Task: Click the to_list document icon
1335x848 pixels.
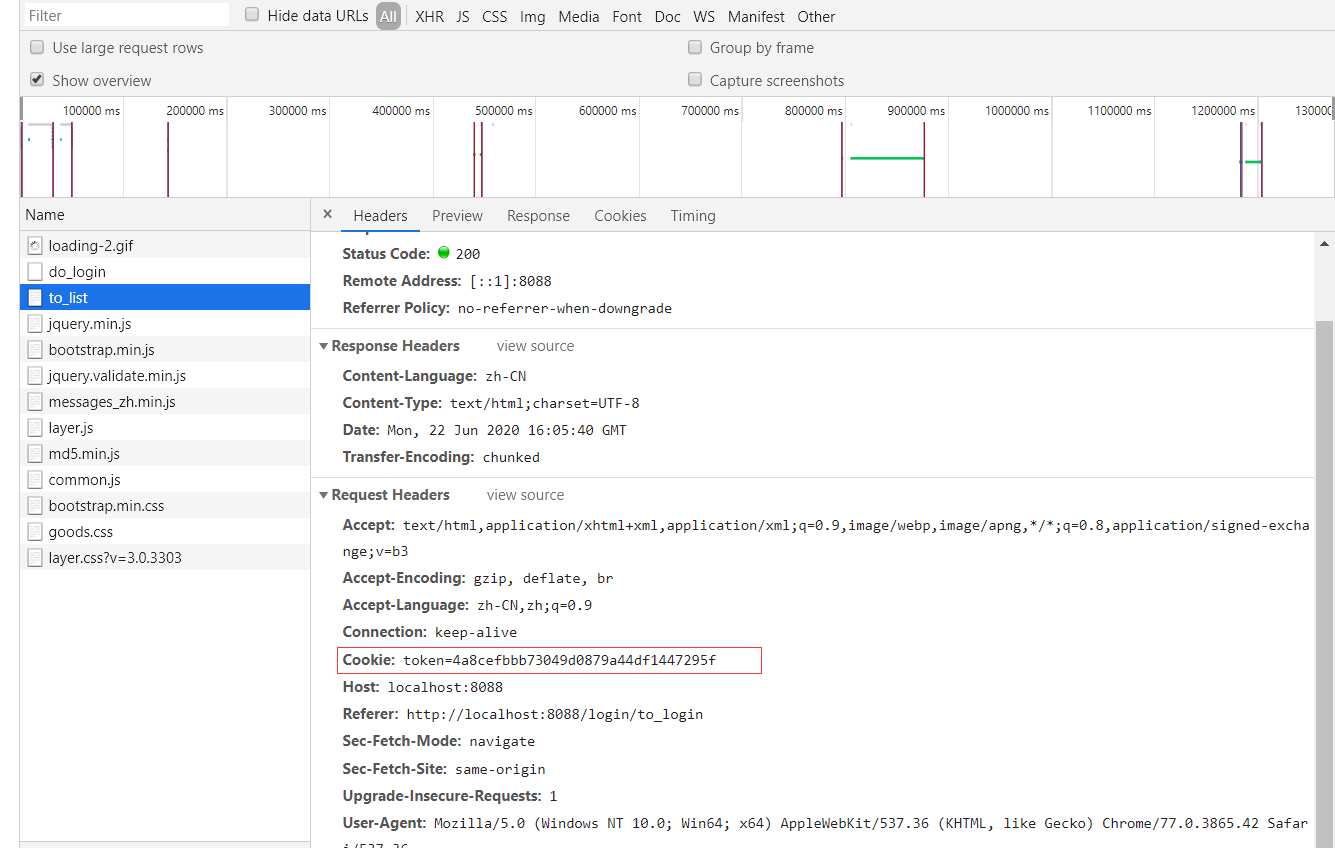Action: (35, 297)
